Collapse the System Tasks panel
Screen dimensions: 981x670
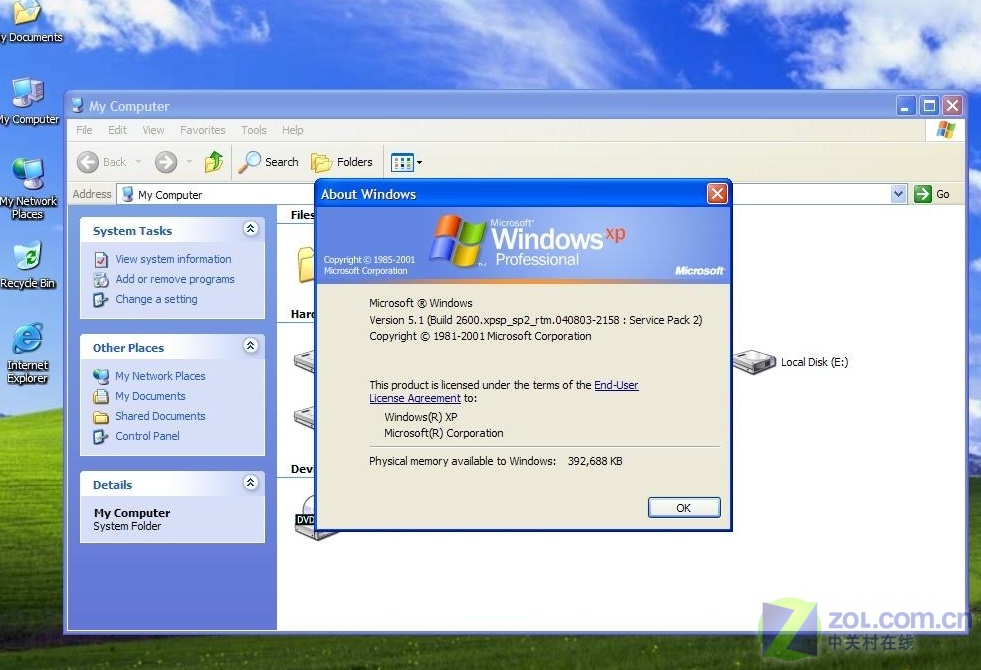coord(249,228)
